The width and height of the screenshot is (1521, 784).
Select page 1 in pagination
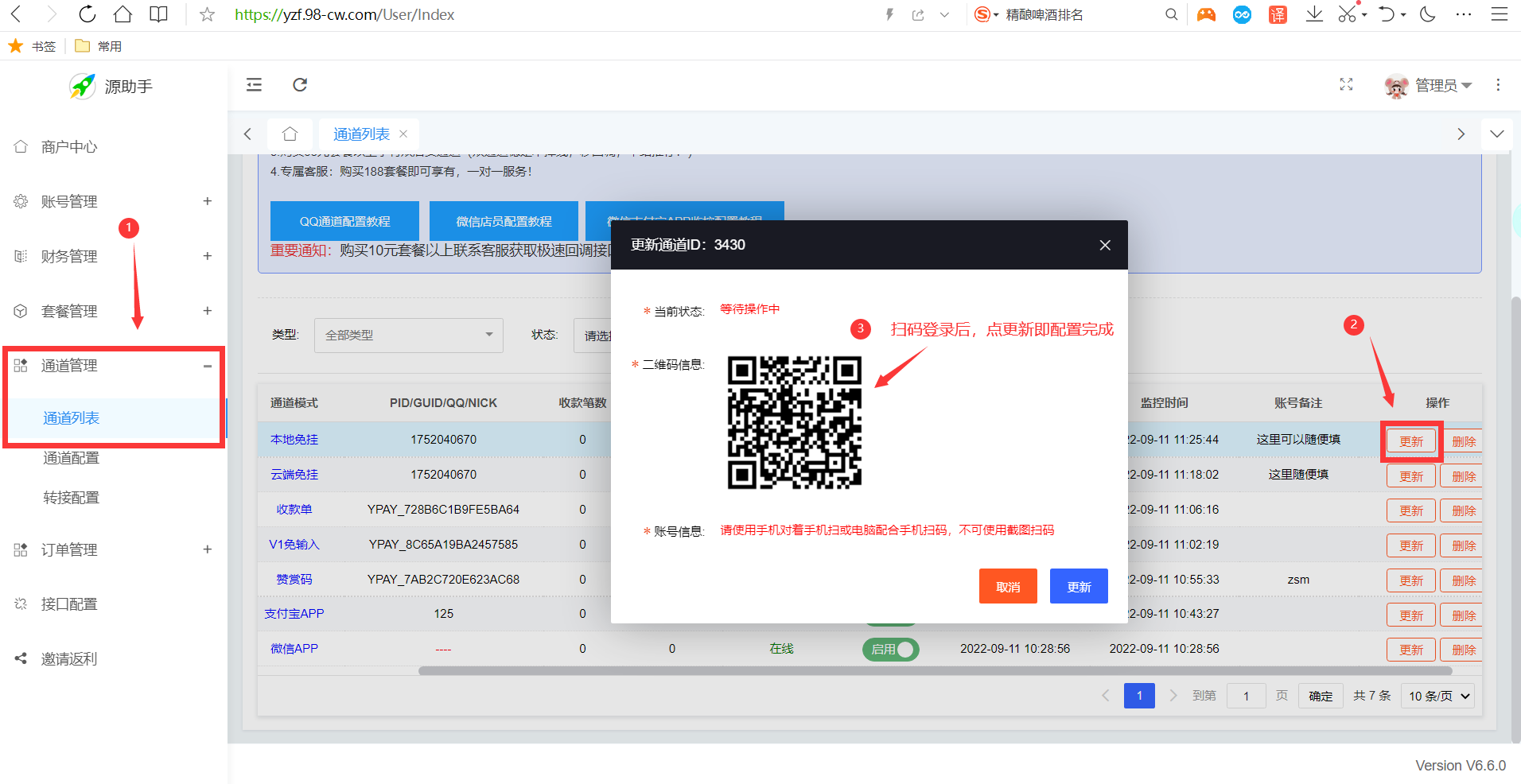pos(1139,696)
